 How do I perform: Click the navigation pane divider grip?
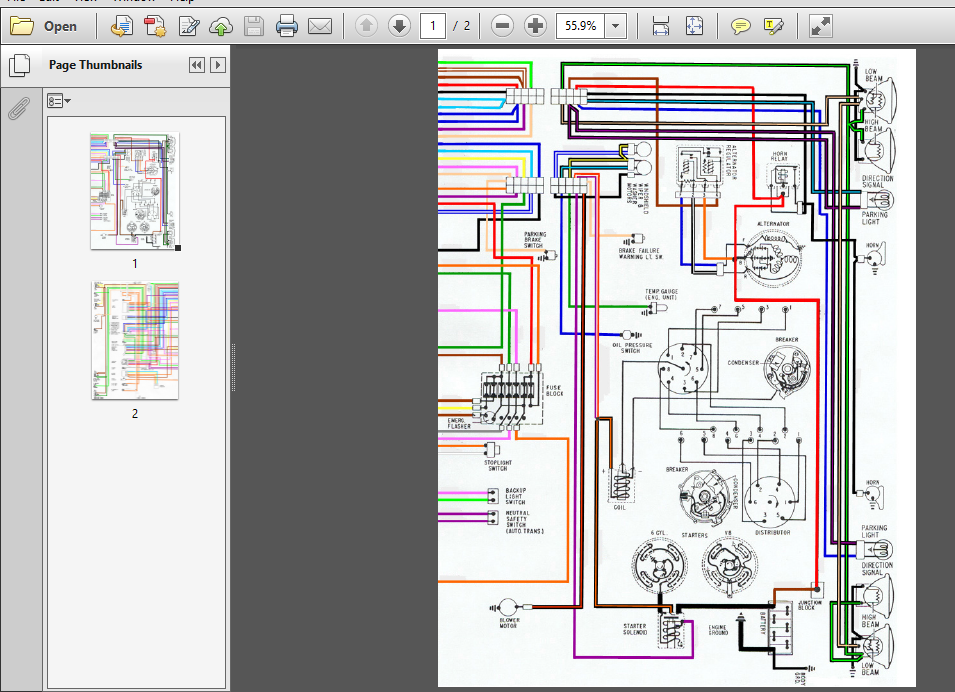pos(233,367)
